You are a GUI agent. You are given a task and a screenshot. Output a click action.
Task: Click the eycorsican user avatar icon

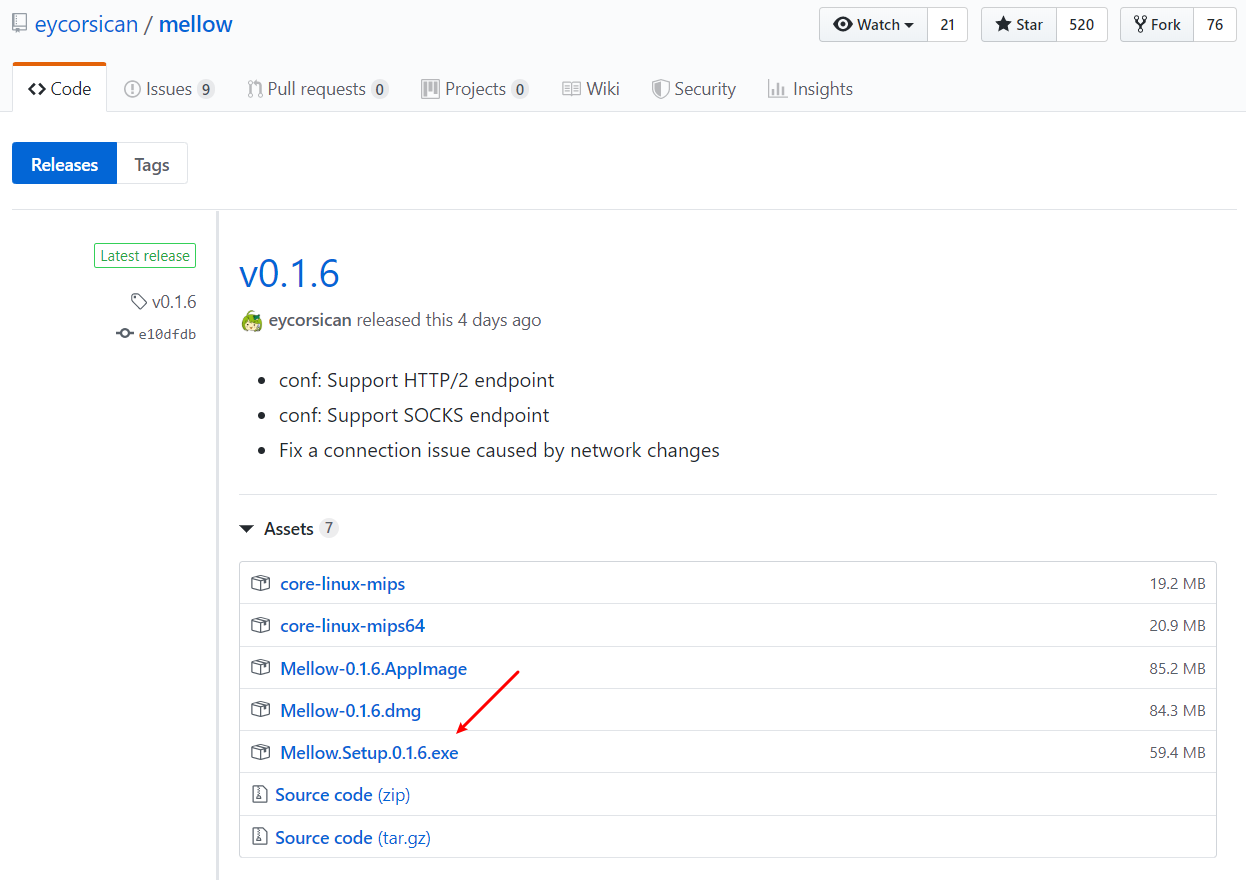pyautogui.click(x=251, y=321)
